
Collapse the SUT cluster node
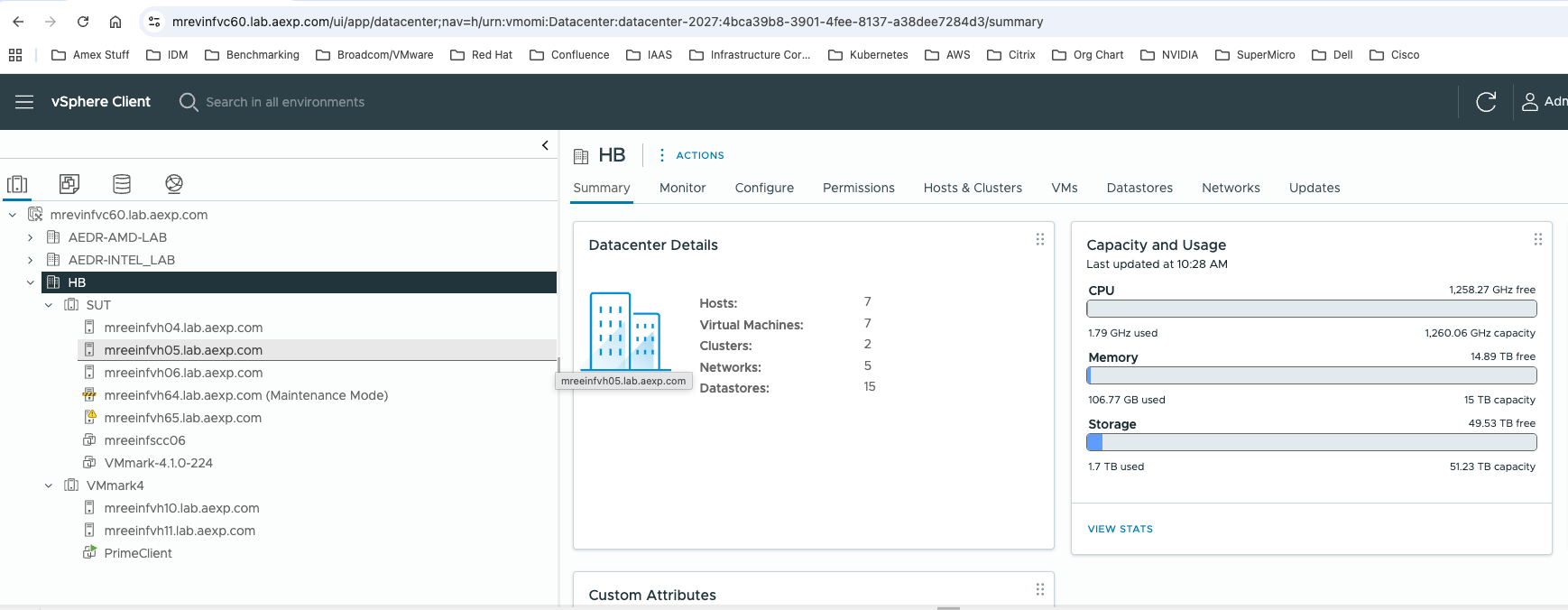[x=49, y=305]
